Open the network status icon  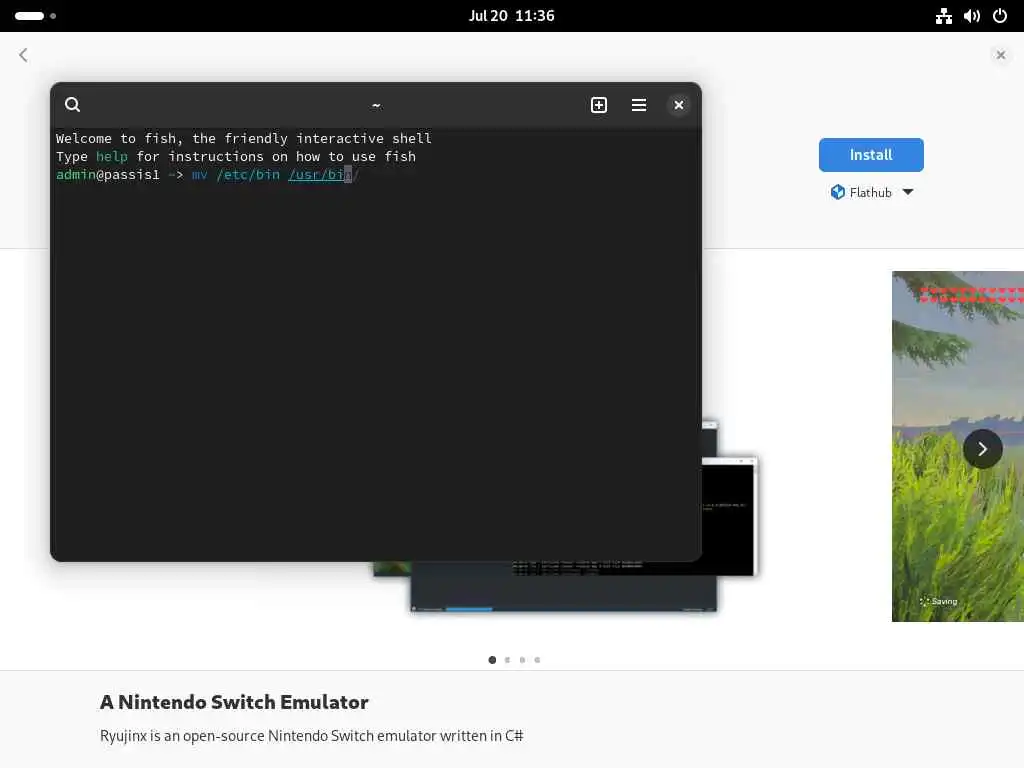tap(944, 16)
